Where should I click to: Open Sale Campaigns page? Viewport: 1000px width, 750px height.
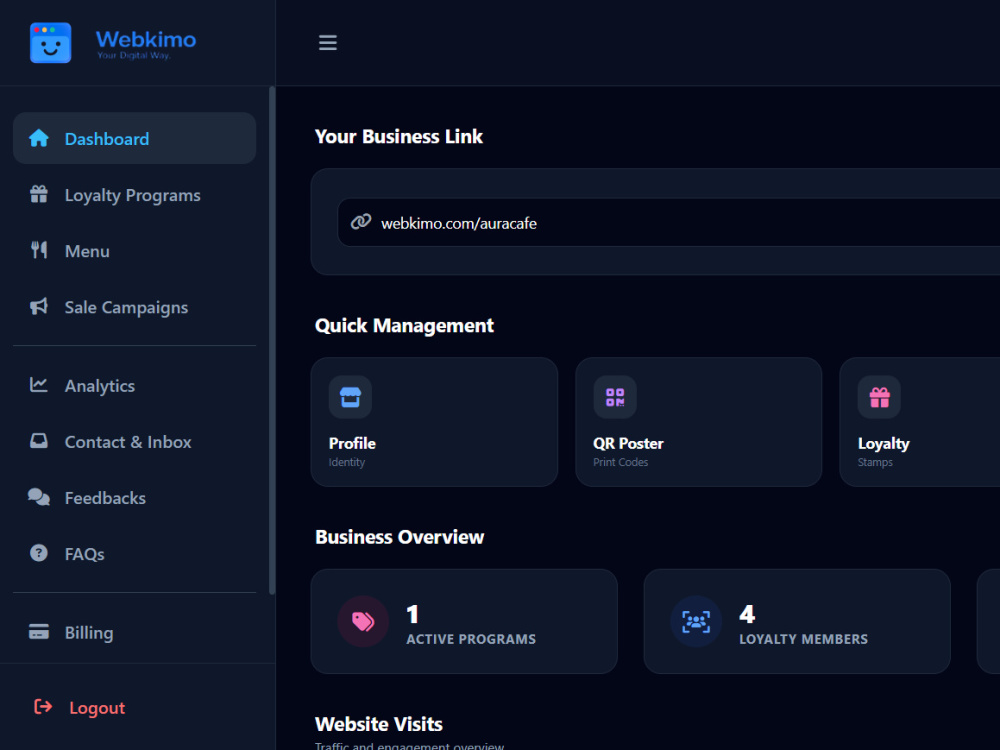tap(135, 307)
